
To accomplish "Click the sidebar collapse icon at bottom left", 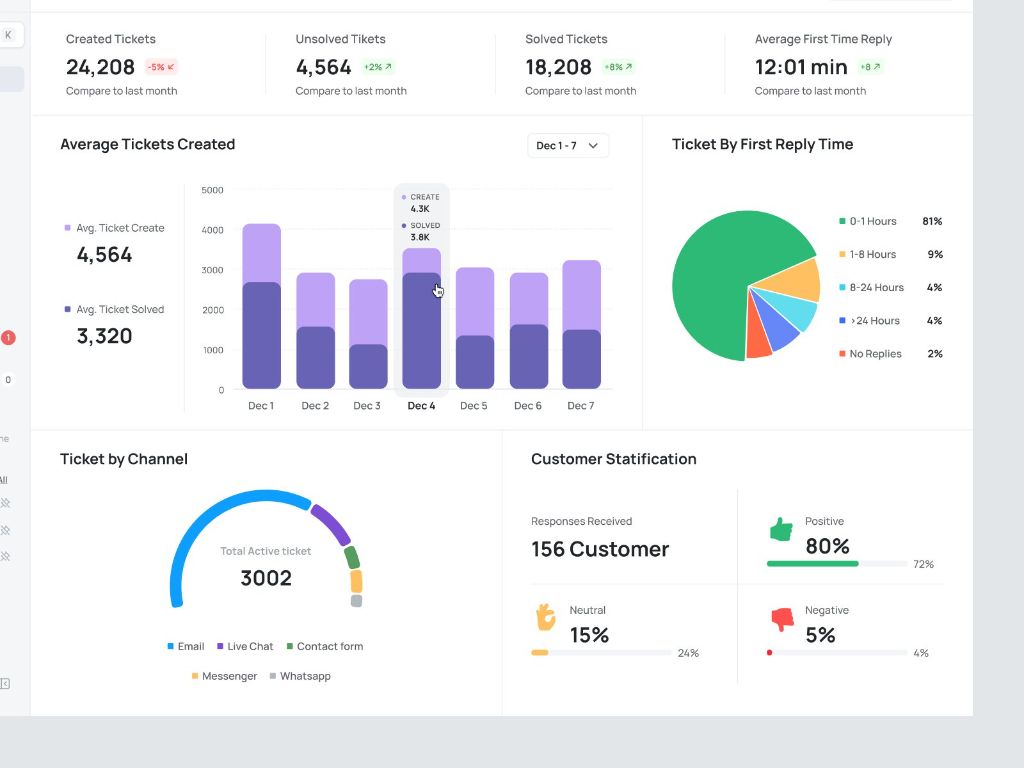I will click(5, 683).
